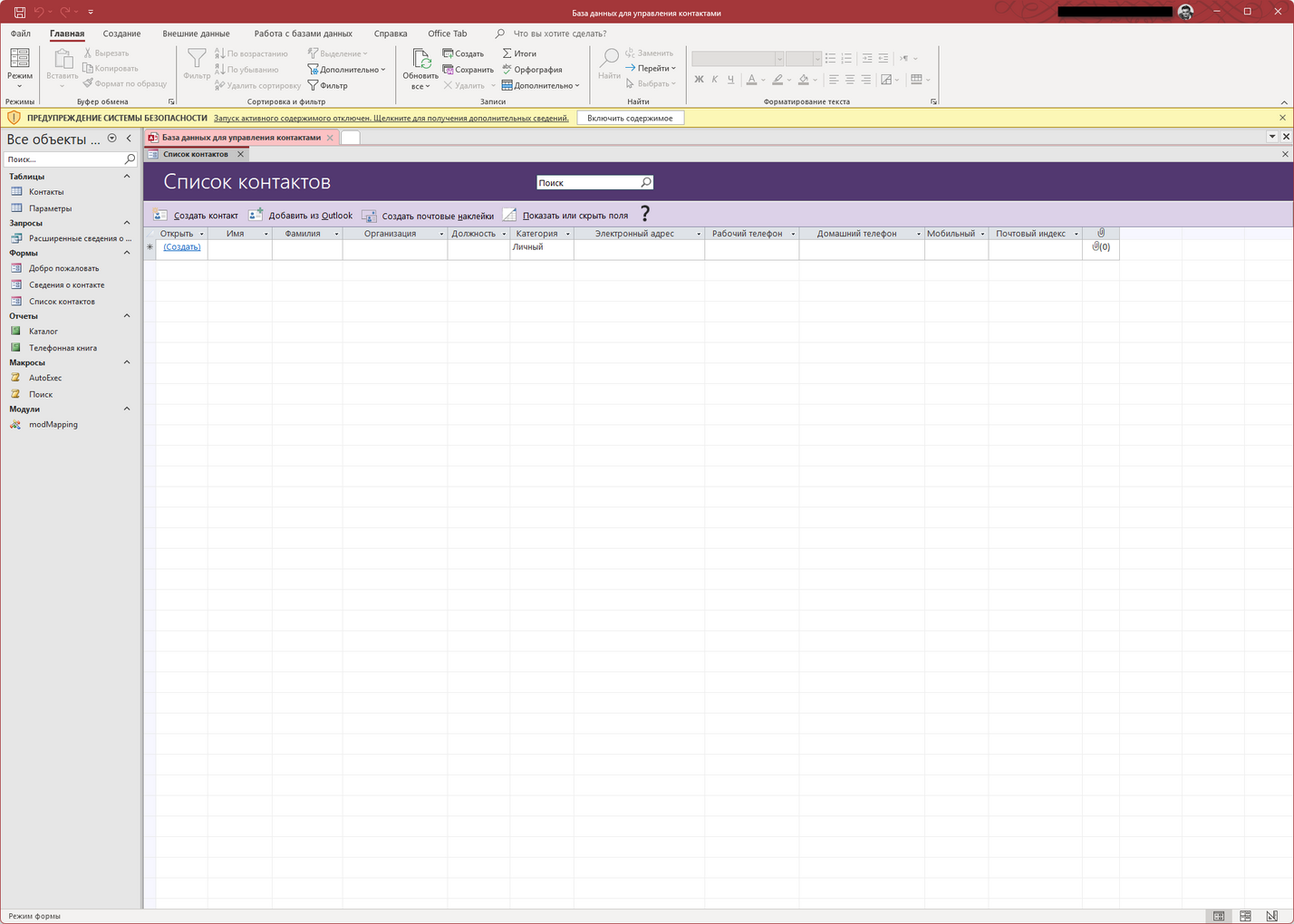Click the navigation pane Поиск field
The height and width of the screenshot is (924, 1294).
[63, 159]
